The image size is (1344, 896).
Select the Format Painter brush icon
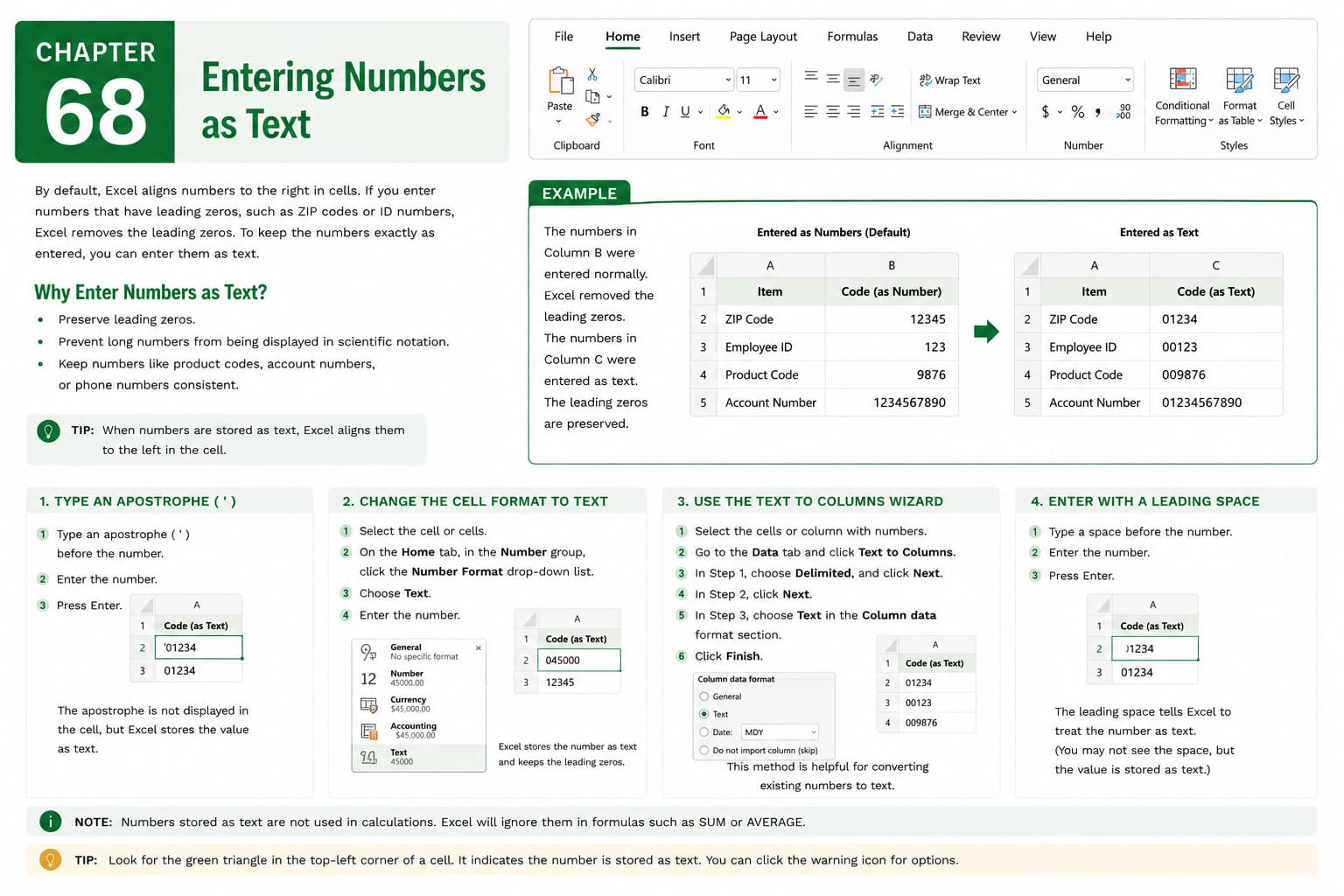pyautogui.click(x=593, y=119)
